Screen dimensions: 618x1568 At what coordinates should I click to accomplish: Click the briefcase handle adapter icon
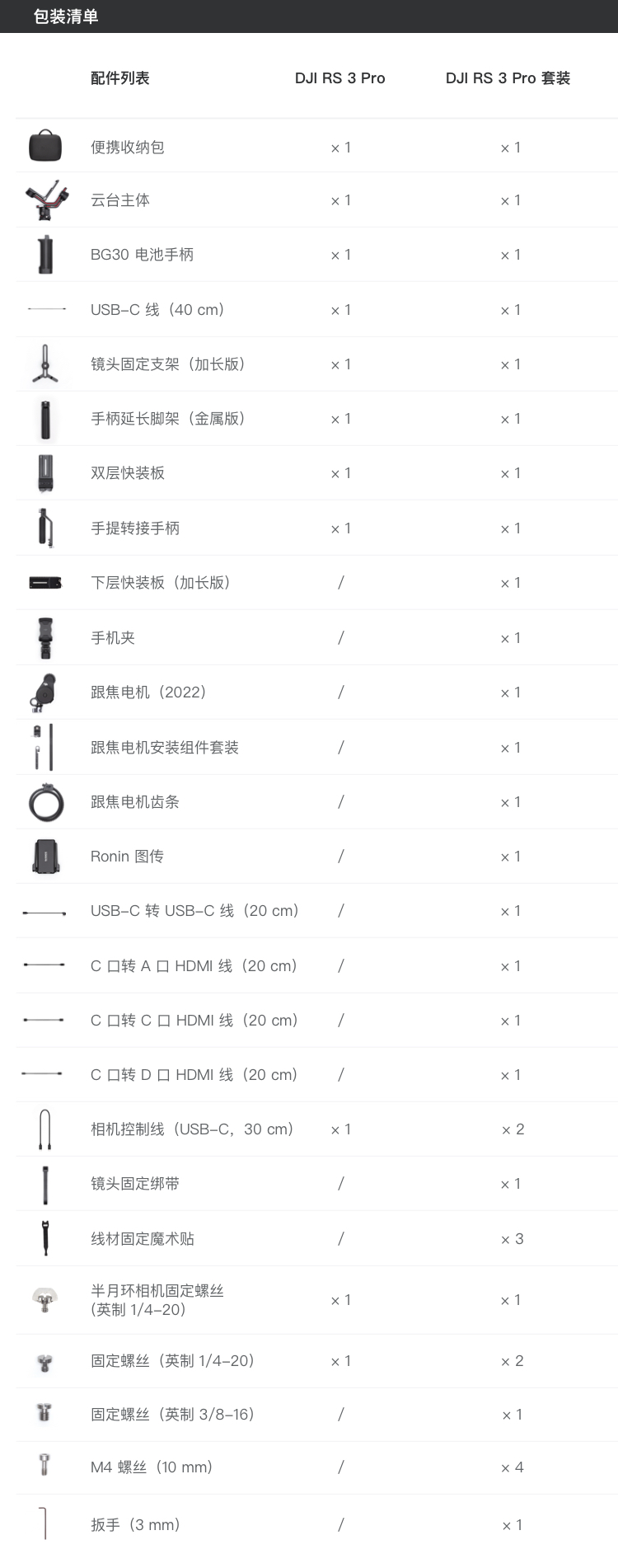[x=45, y=528]
